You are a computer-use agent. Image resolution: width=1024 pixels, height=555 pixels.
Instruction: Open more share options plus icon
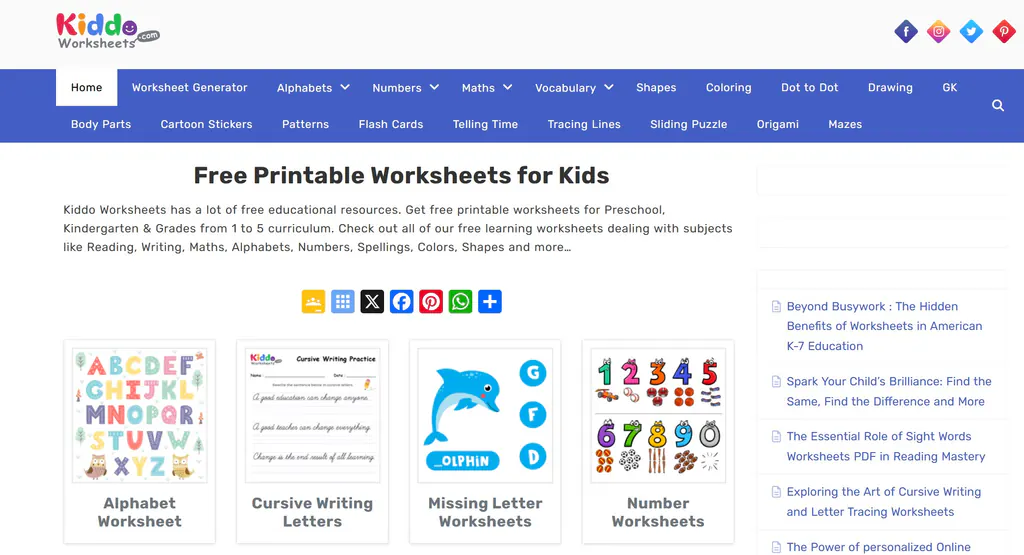click(x=490, y=302)
